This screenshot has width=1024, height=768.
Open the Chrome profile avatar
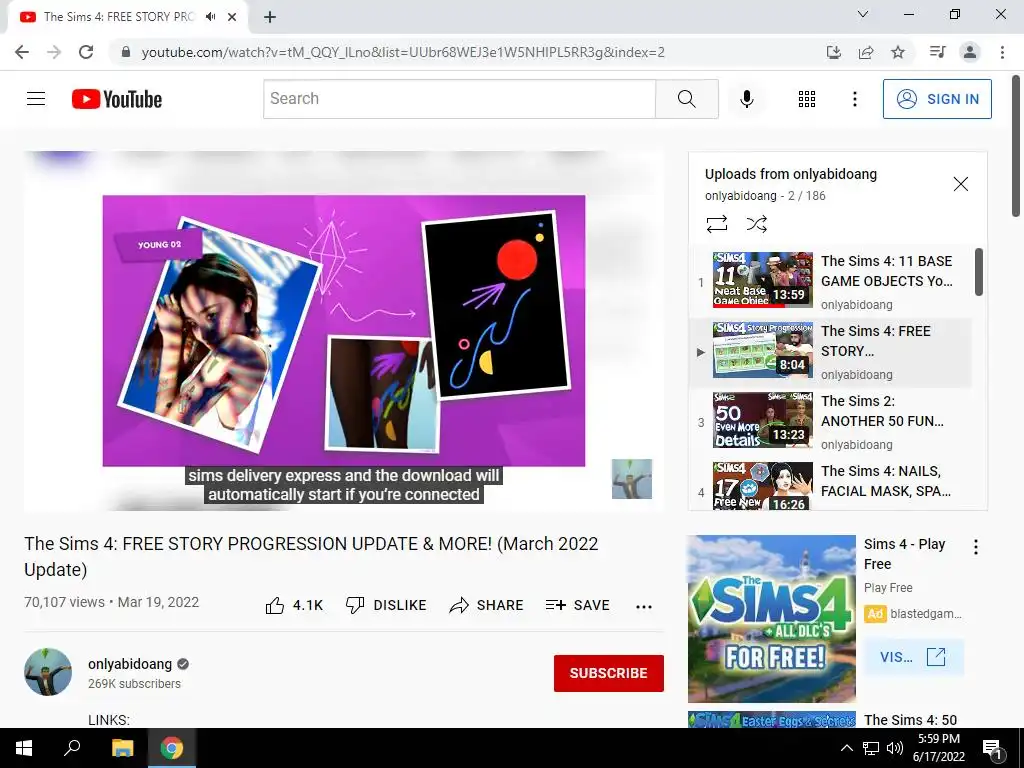click(970, 52)
